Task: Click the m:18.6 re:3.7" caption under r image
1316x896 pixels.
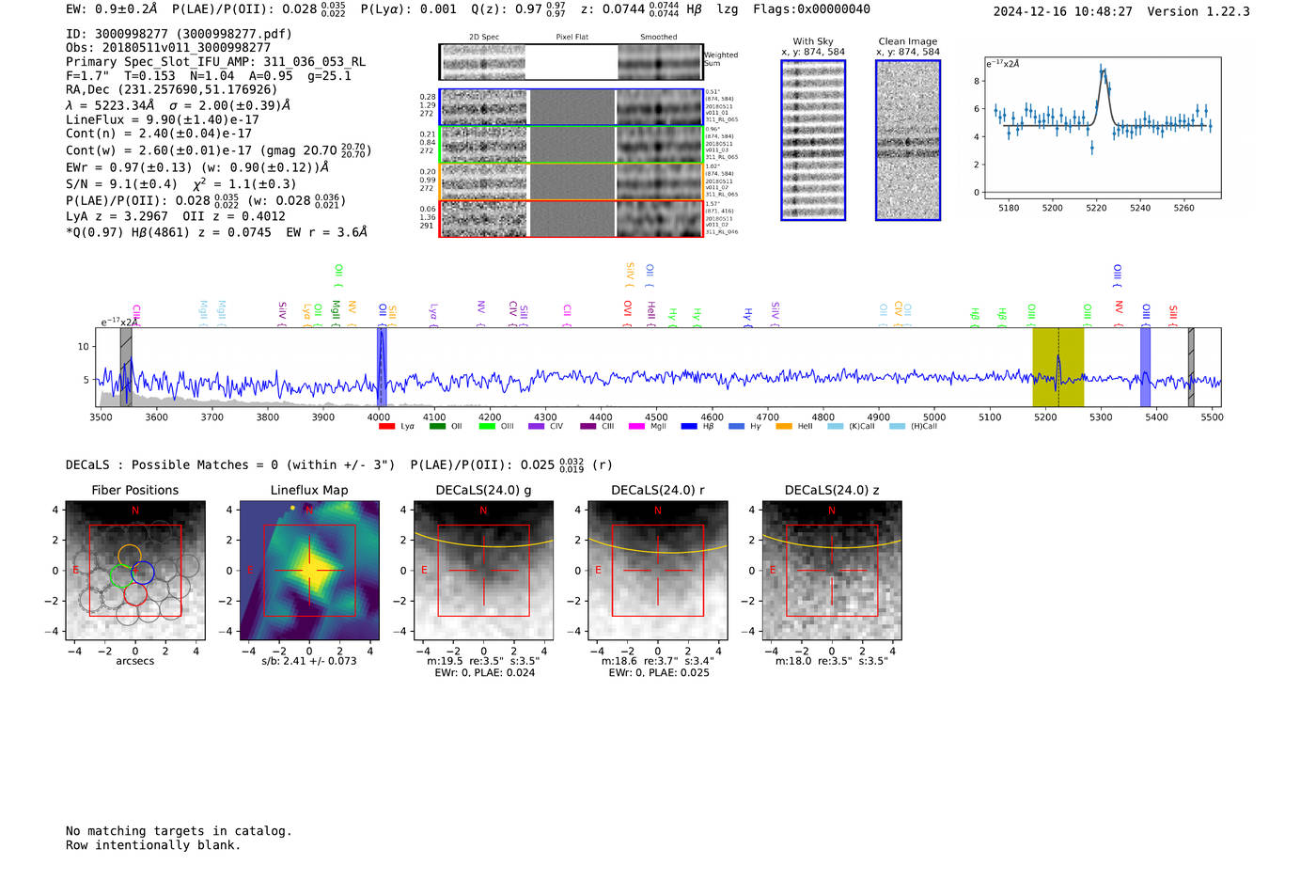Action: [x=658, y=661]
